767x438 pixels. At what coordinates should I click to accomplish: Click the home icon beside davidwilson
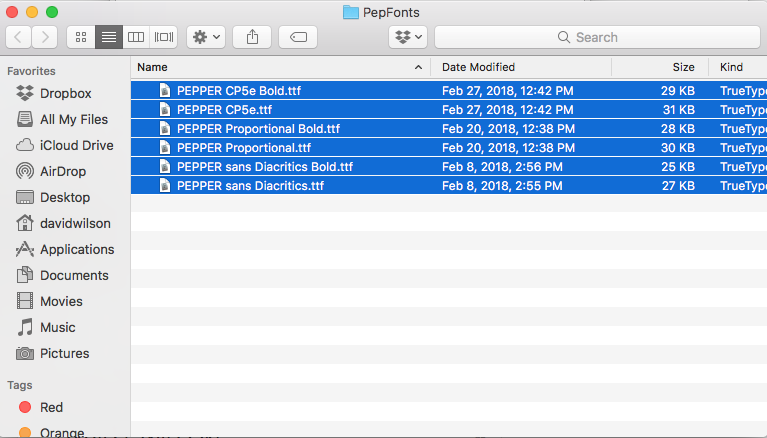pos(25,223)
